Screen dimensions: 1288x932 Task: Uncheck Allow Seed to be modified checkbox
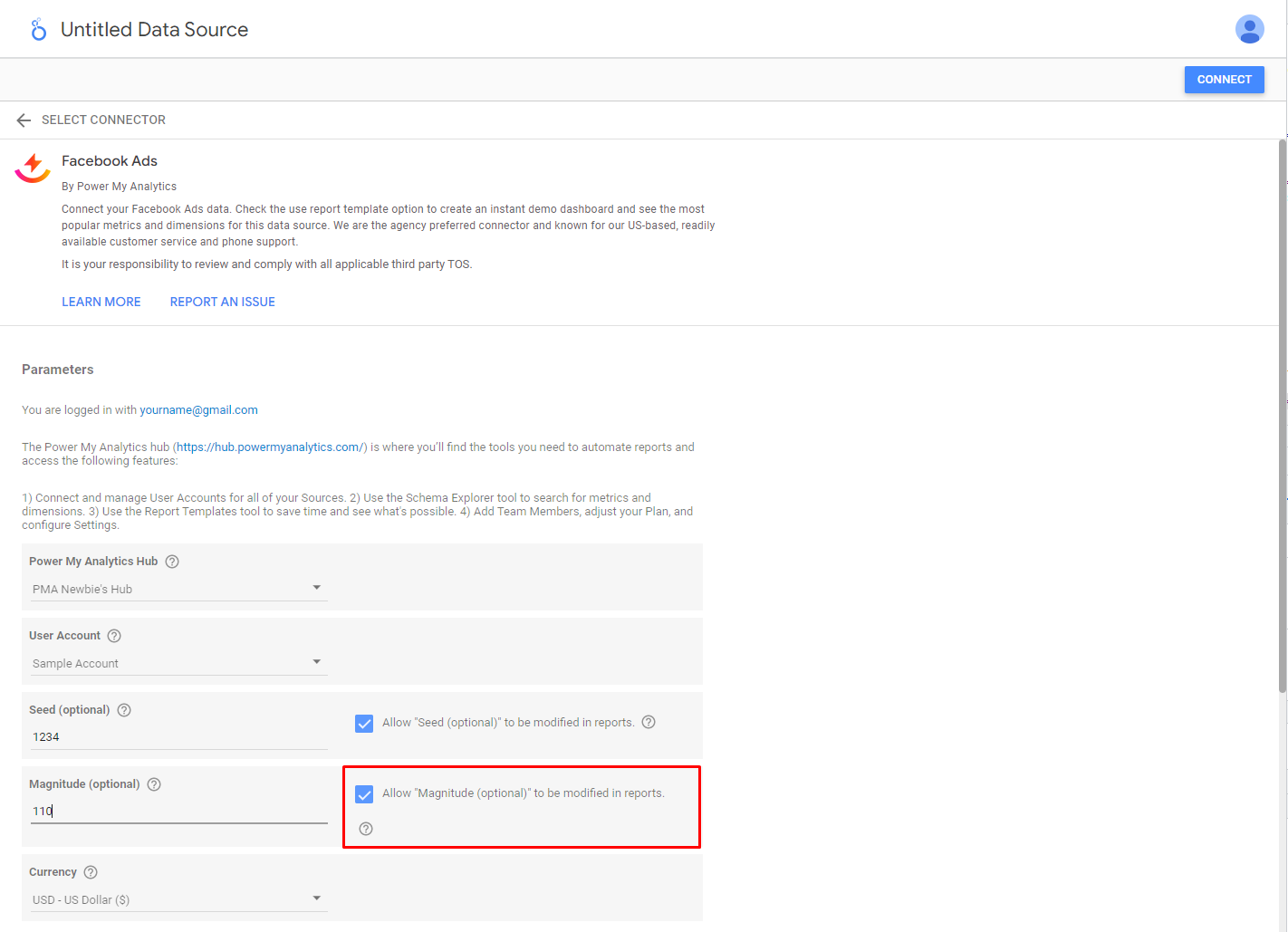click(x=364, y=724)
